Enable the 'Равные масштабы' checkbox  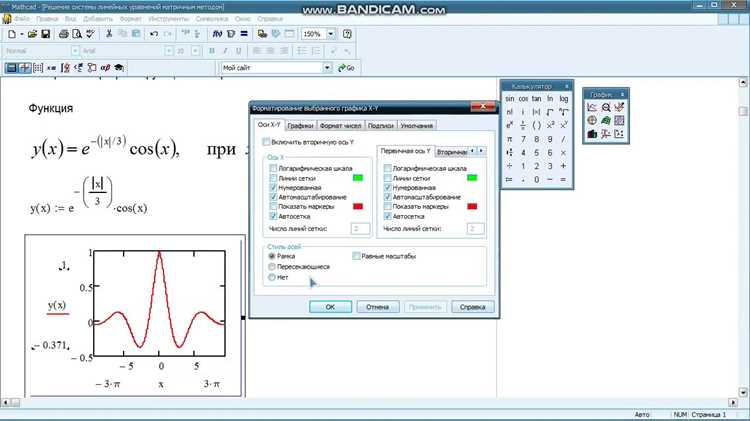(356, 256)
